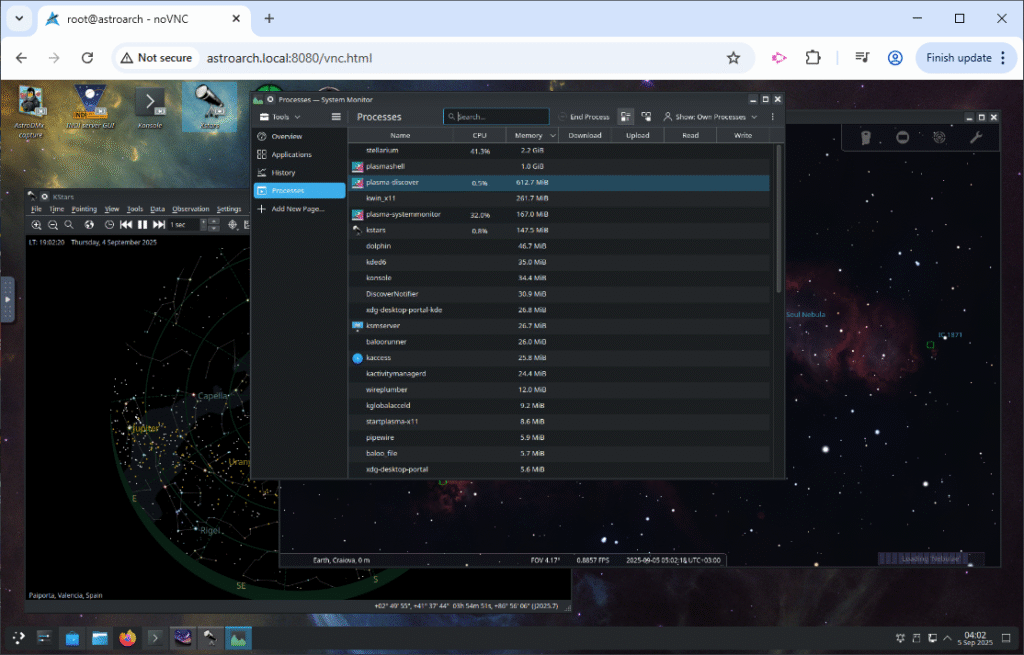Viewport: 1024px width, 655px height.
Task: Click the Stellarium round sensor frame icon
Action: pos(903,137)
